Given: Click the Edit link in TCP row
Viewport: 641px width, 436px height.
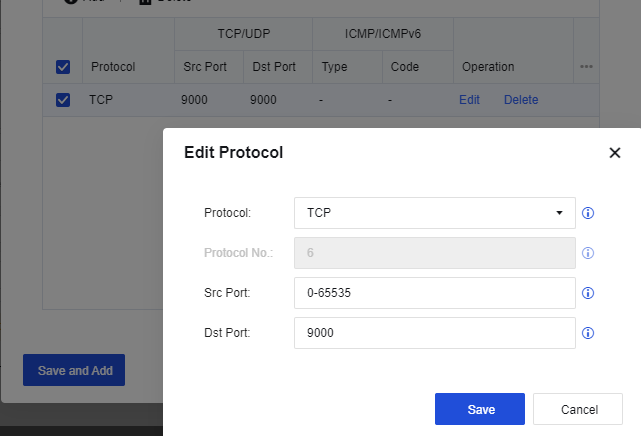Looking at the screenshot, I should pyautogui.click(x=469, y=100).
